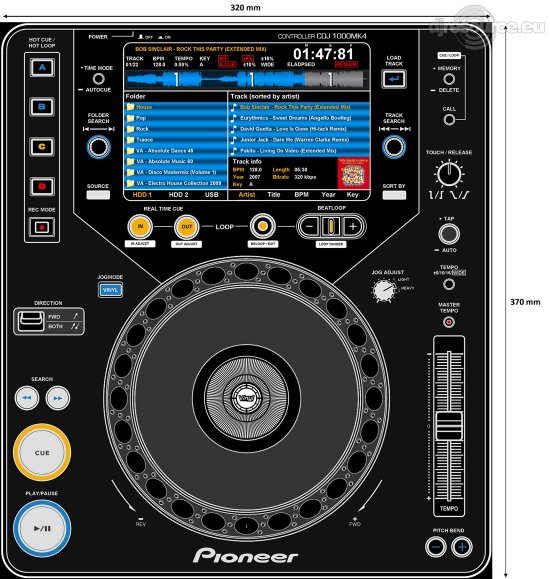The width and height of the screenshot is (550, 579).
Task: Click the Touch/Release dial
Action: coord(449,174)
